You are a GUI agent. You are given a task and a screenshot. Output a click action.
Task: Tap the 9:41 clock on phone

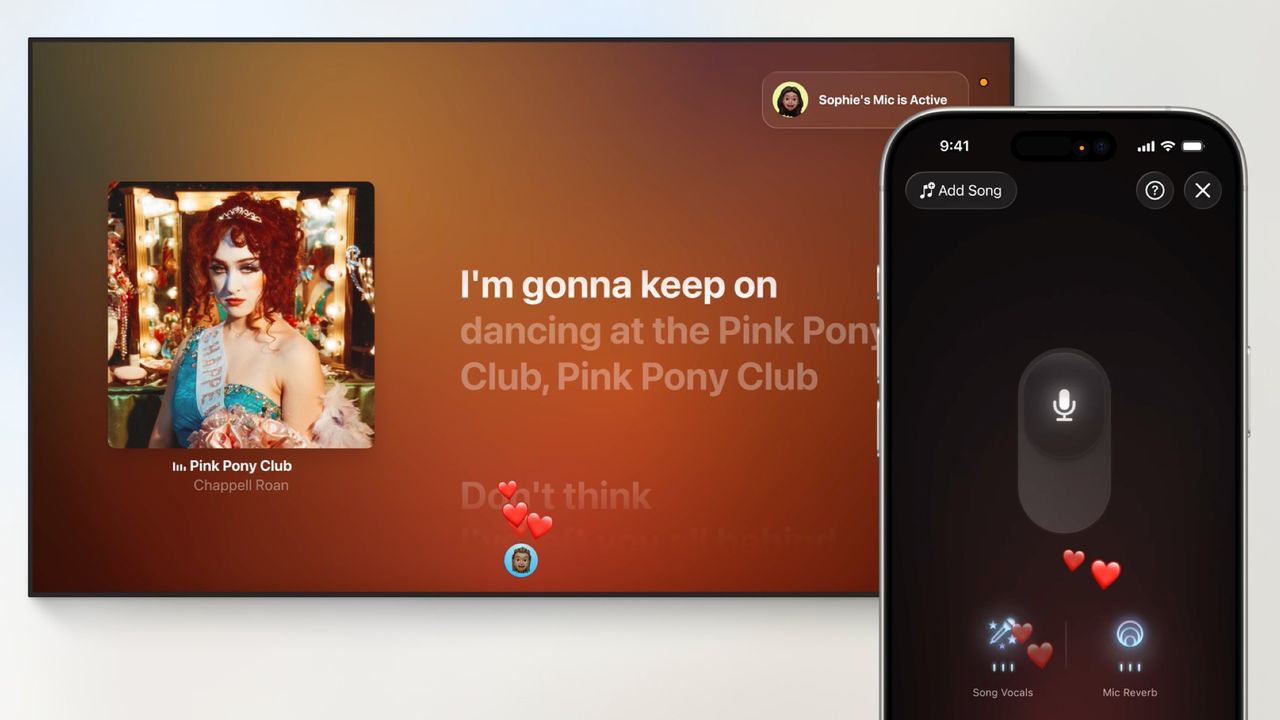[954, 146]
